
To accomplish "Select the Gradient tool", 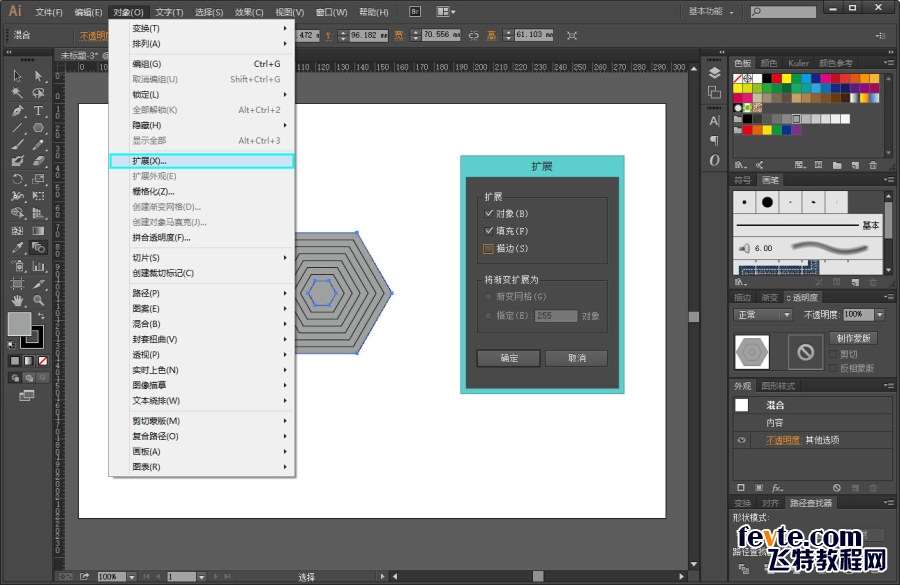I will pos(38,231).
